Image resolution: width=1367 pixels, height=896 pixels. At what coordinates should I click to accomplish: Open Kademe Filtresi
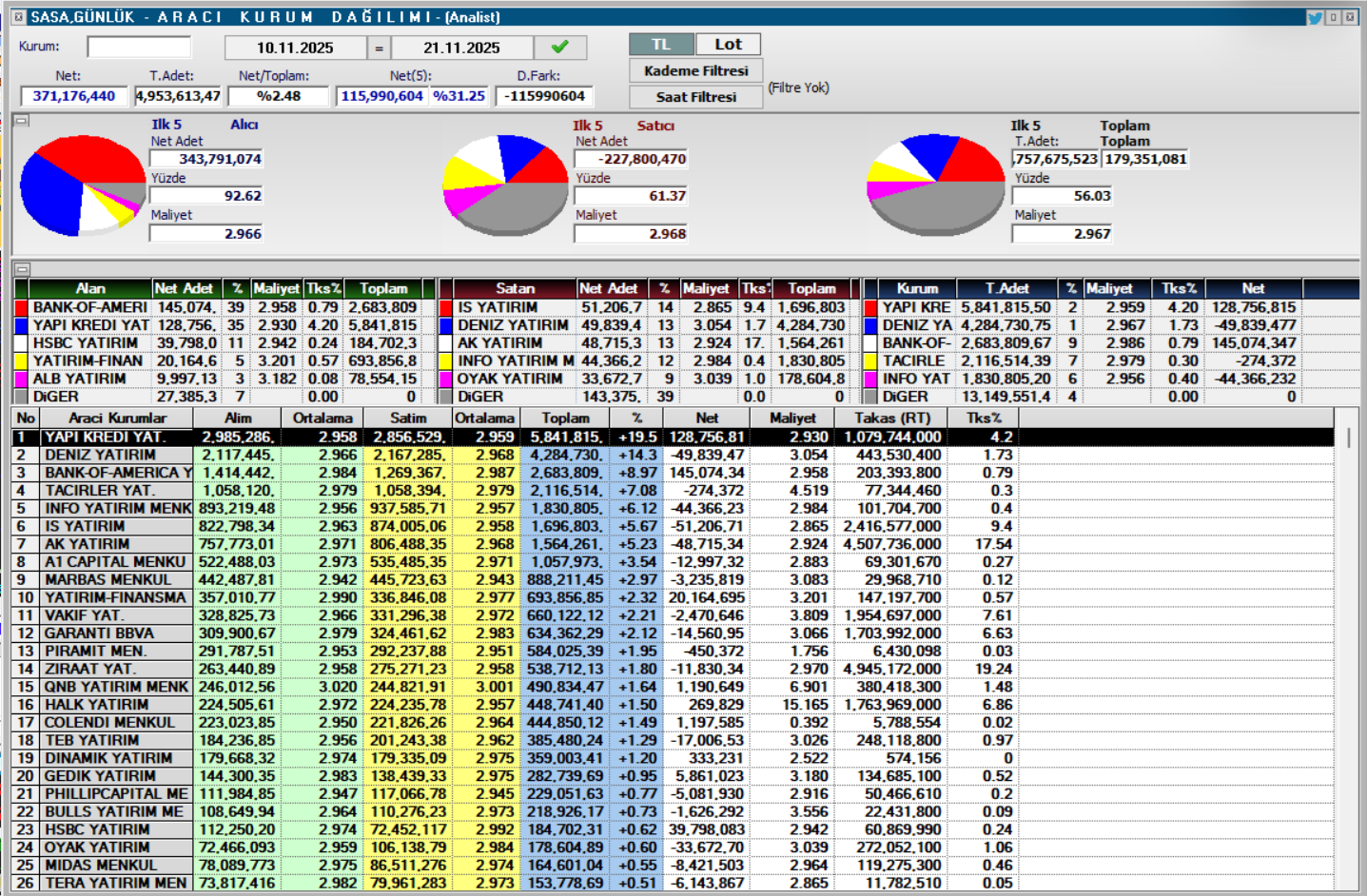(695, 70)
